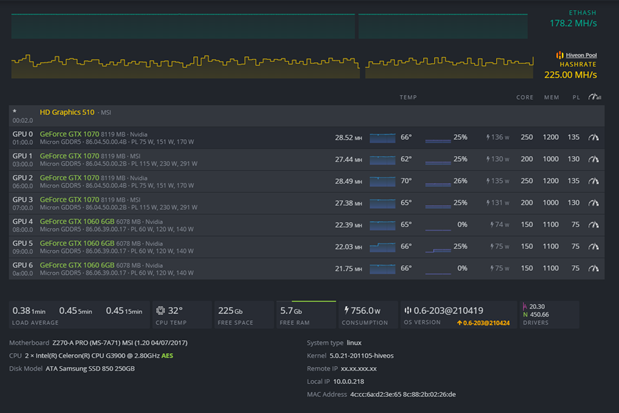Click the AMD driver icon beside 20.30

(x=525, y=306)
